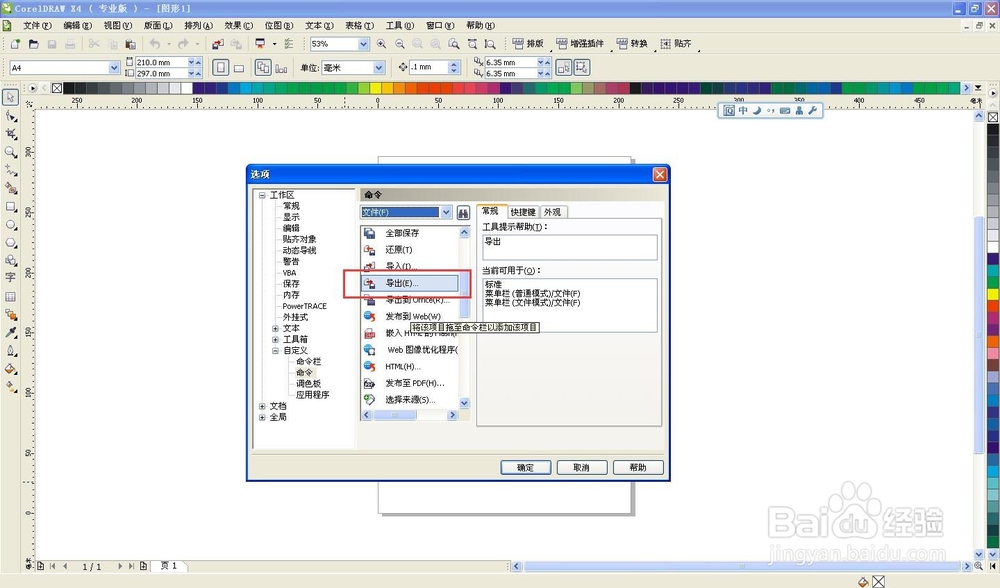Close the 选项 dialog
The height and width of the screenshot is (588, 1000).
point(660,174)
